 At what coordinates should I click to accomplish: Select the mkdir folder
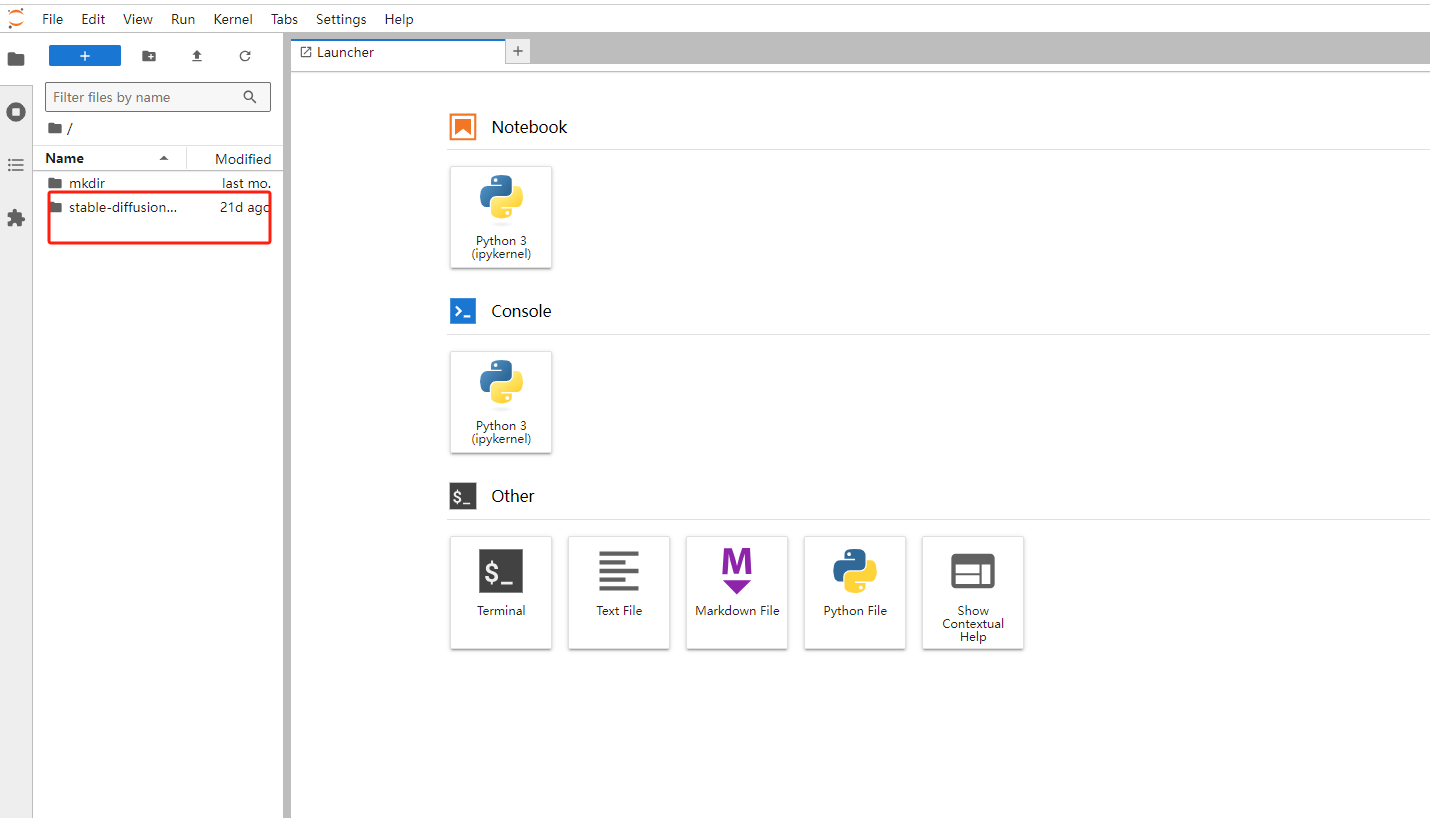coord(158,183)
